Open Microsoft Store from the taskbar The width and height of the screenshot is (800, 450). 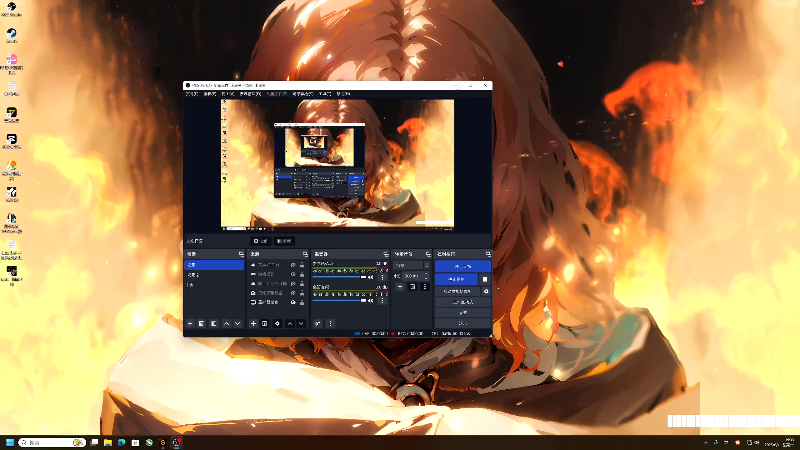(135, 442)
